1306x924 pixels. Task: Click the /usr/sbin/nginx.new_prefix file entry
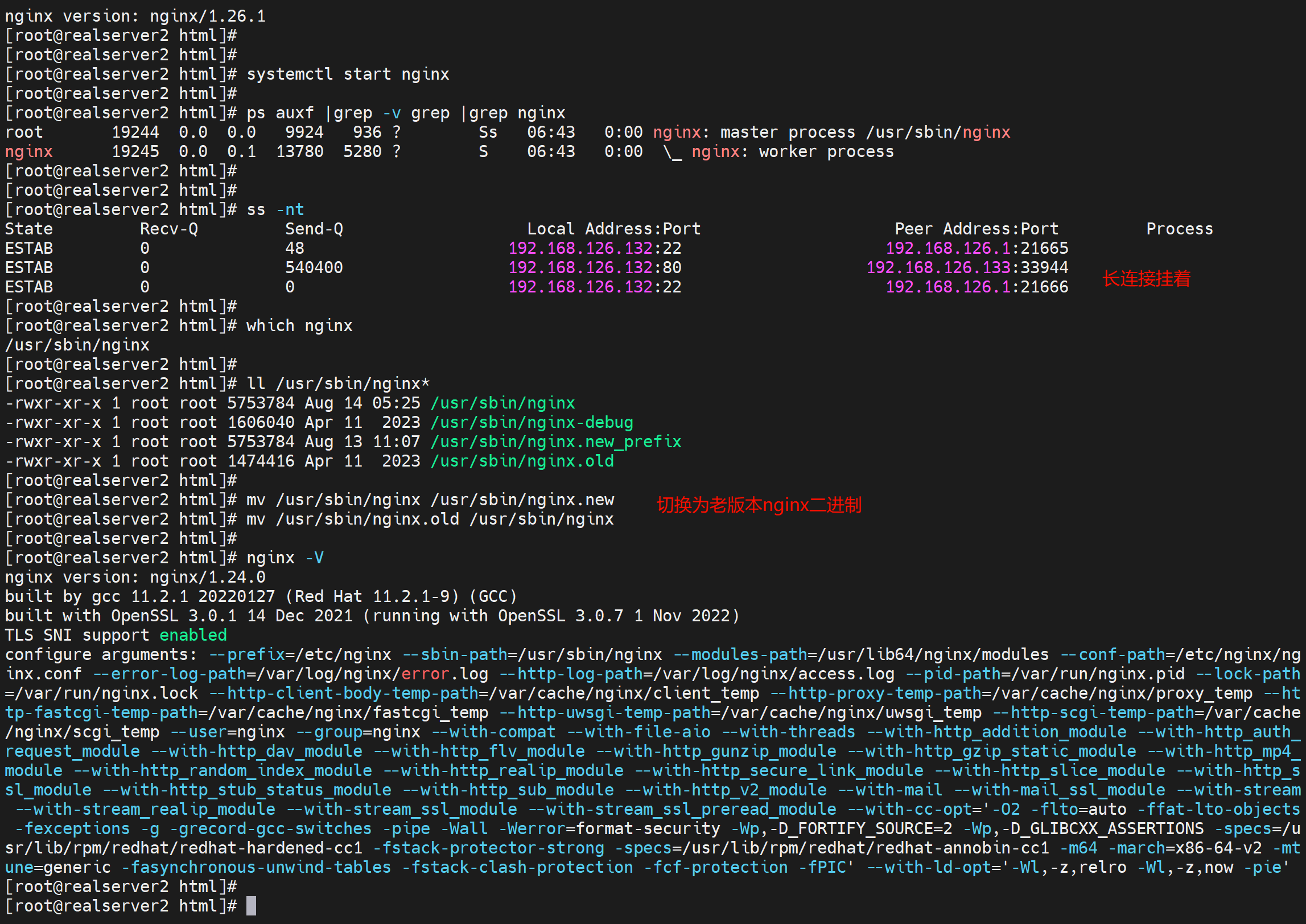coord(555,442)
